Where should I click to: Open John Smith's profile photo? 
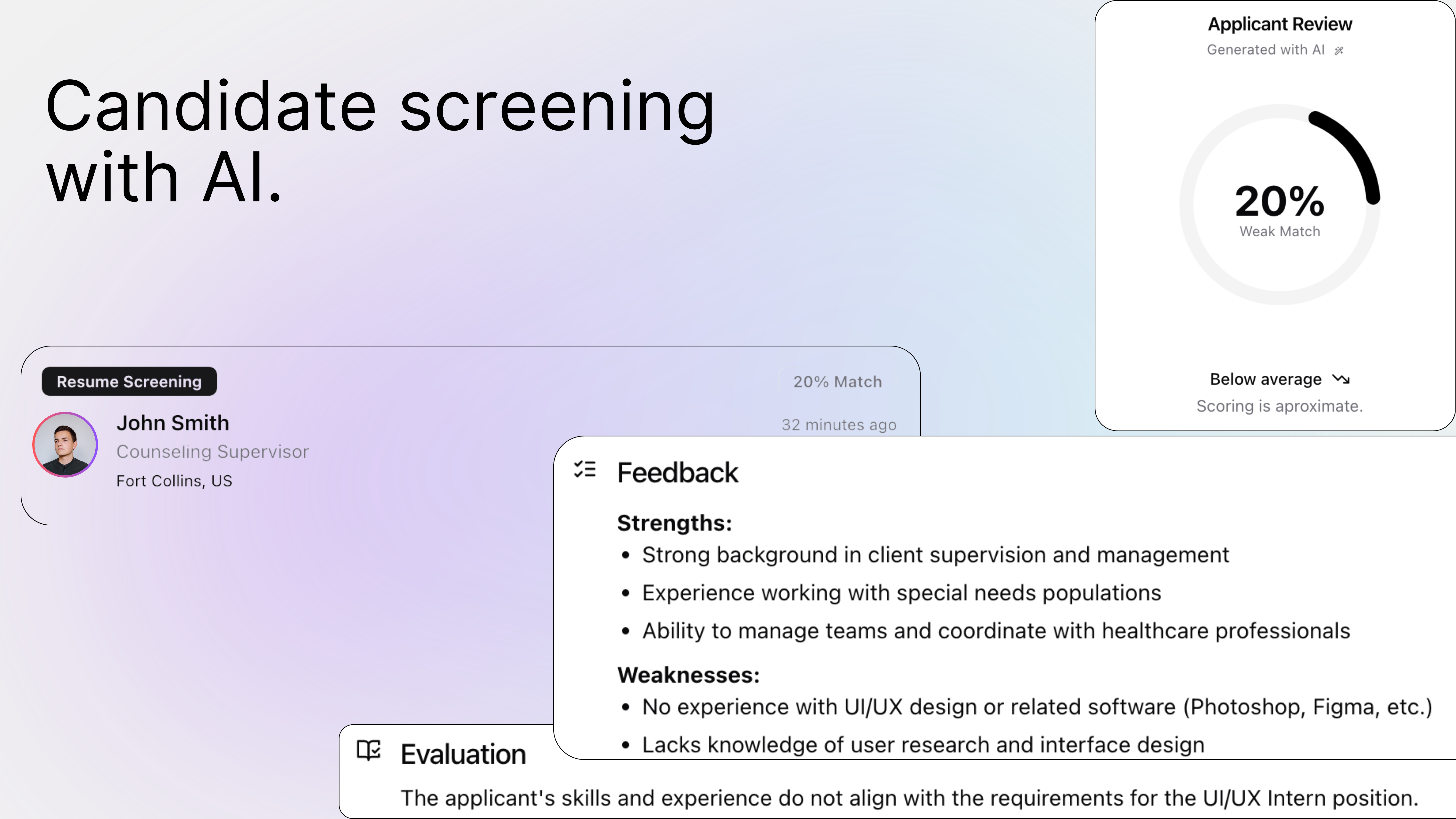click(x=65, y=445)
